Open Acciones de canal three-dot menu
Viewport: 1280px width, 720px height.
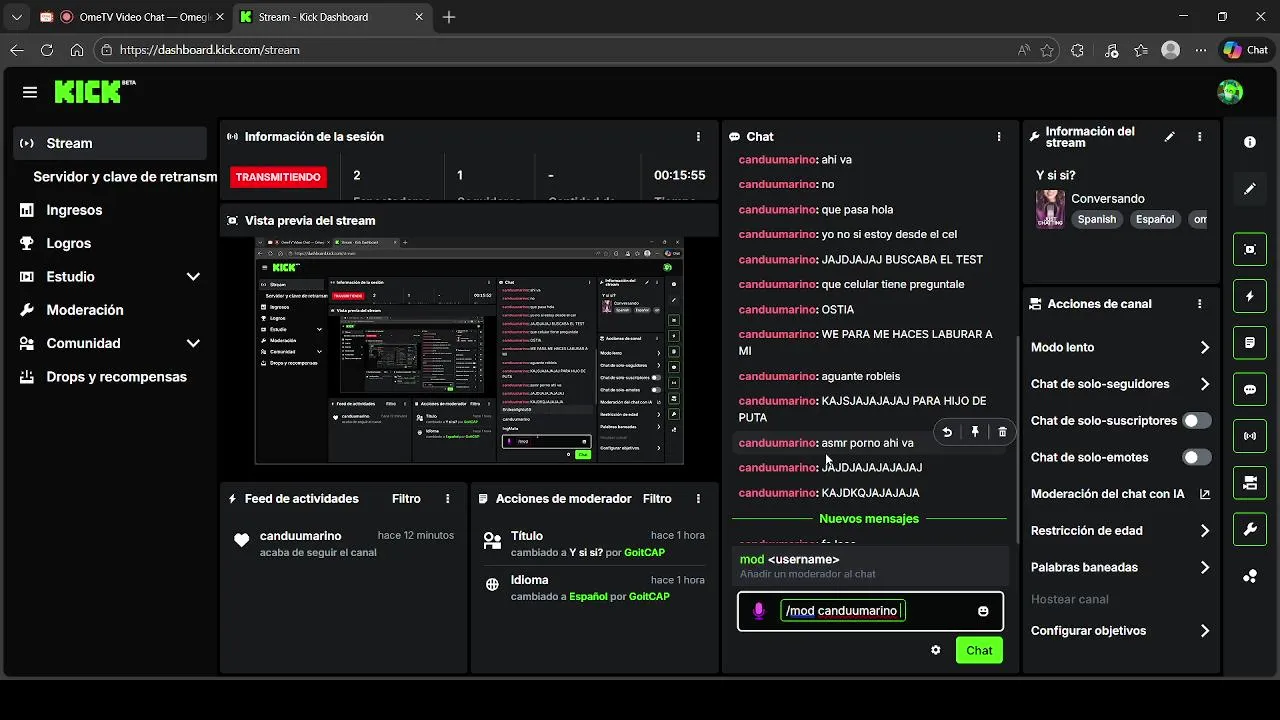1199,304
